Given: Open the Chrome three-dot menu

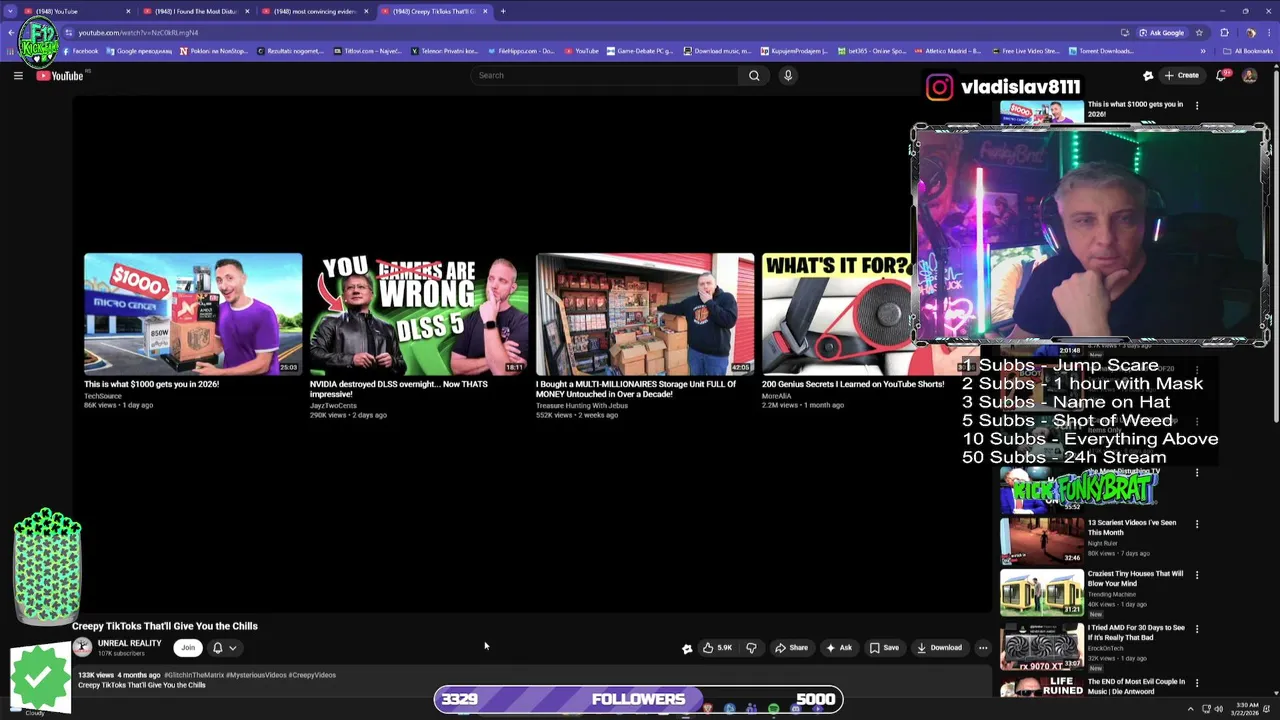Looking at the screenshot, I should click(x=1270, y=32).
